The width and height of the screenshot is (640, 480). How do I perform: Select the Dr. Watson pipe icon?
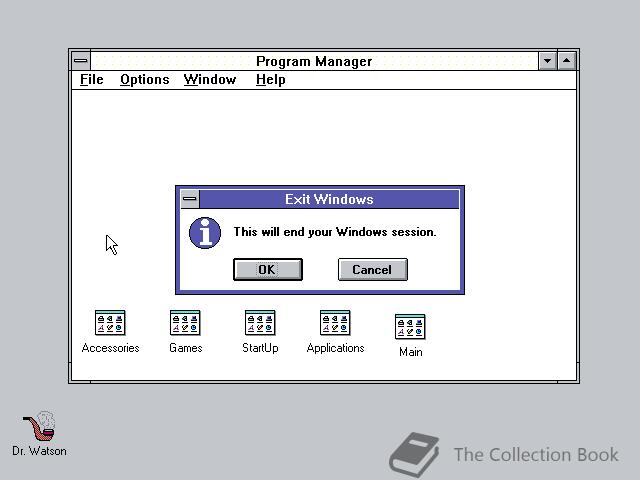(40, 426)
